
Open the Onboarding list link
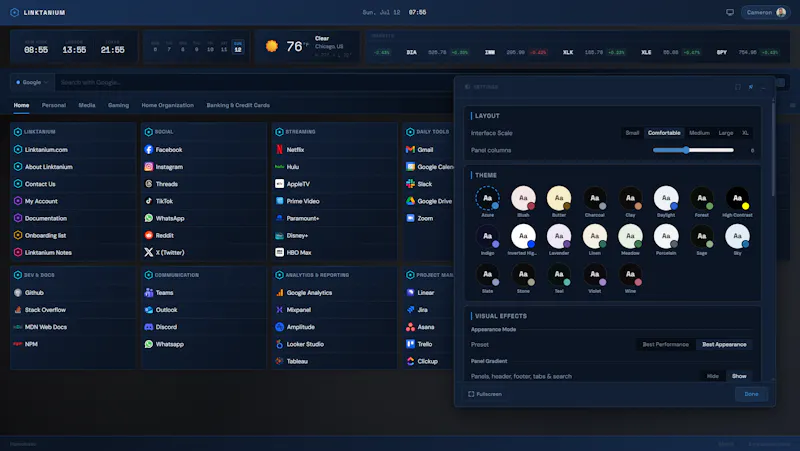pos(40,235)
